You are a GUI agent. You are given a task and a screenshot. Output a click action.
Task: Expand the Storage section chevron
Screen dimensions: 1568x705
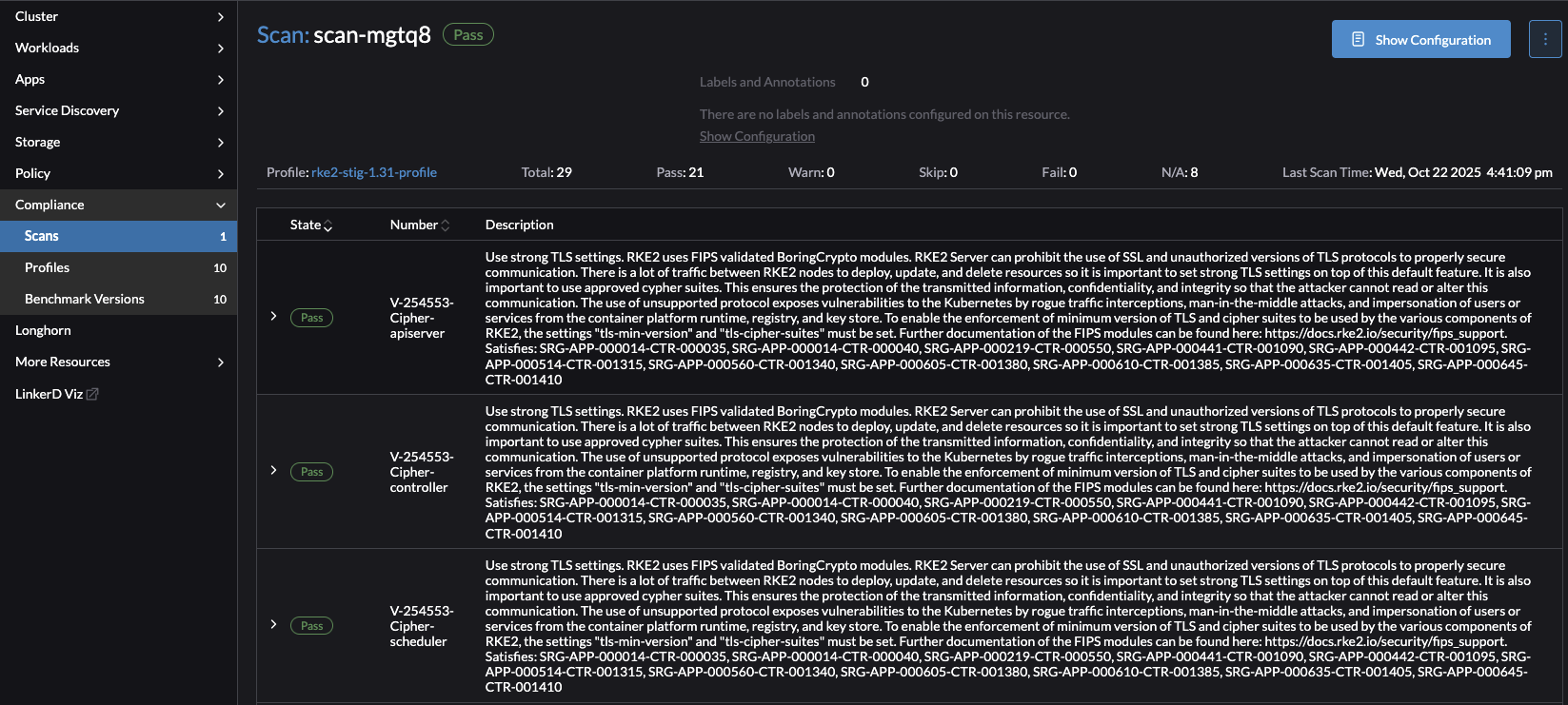[x=221, y=142]
